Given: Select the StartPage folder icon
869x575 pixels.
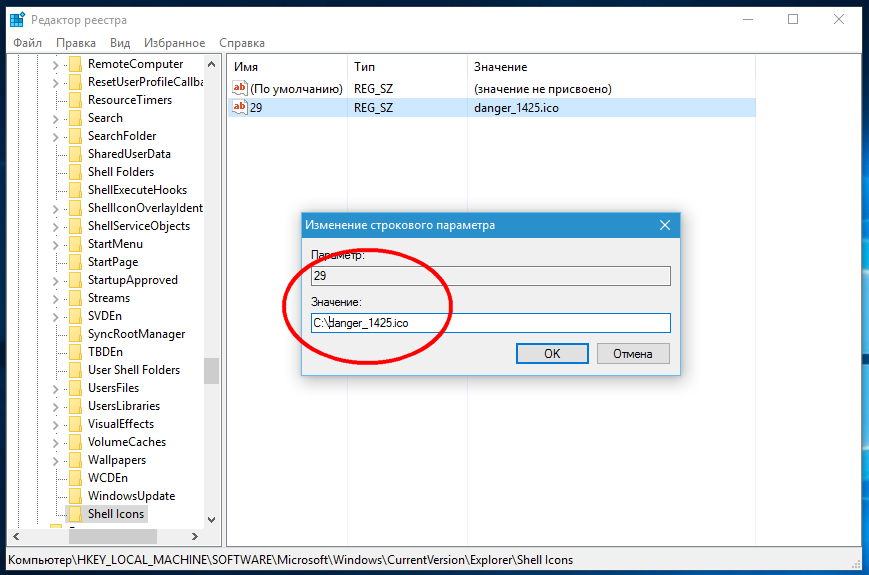Looking at the screenshot, I should [75, 262].
